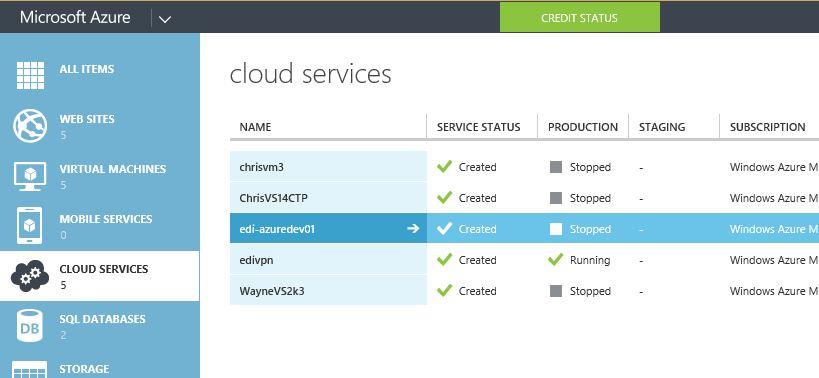The height and width of the screenshot is (378, 819).
Task: Expand the dropdown chevron next to Microsoft Azure
Action: point(165,19)
